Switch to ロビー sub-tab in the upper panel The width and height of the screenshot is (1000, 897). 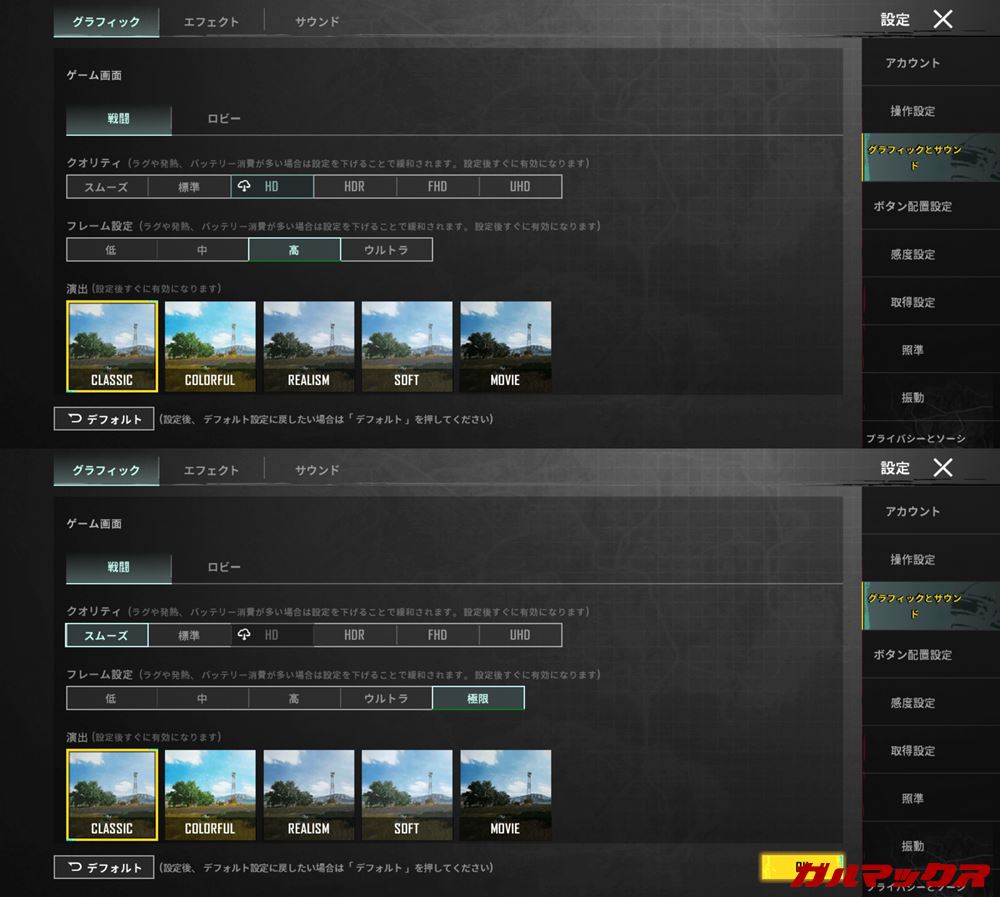224,119
